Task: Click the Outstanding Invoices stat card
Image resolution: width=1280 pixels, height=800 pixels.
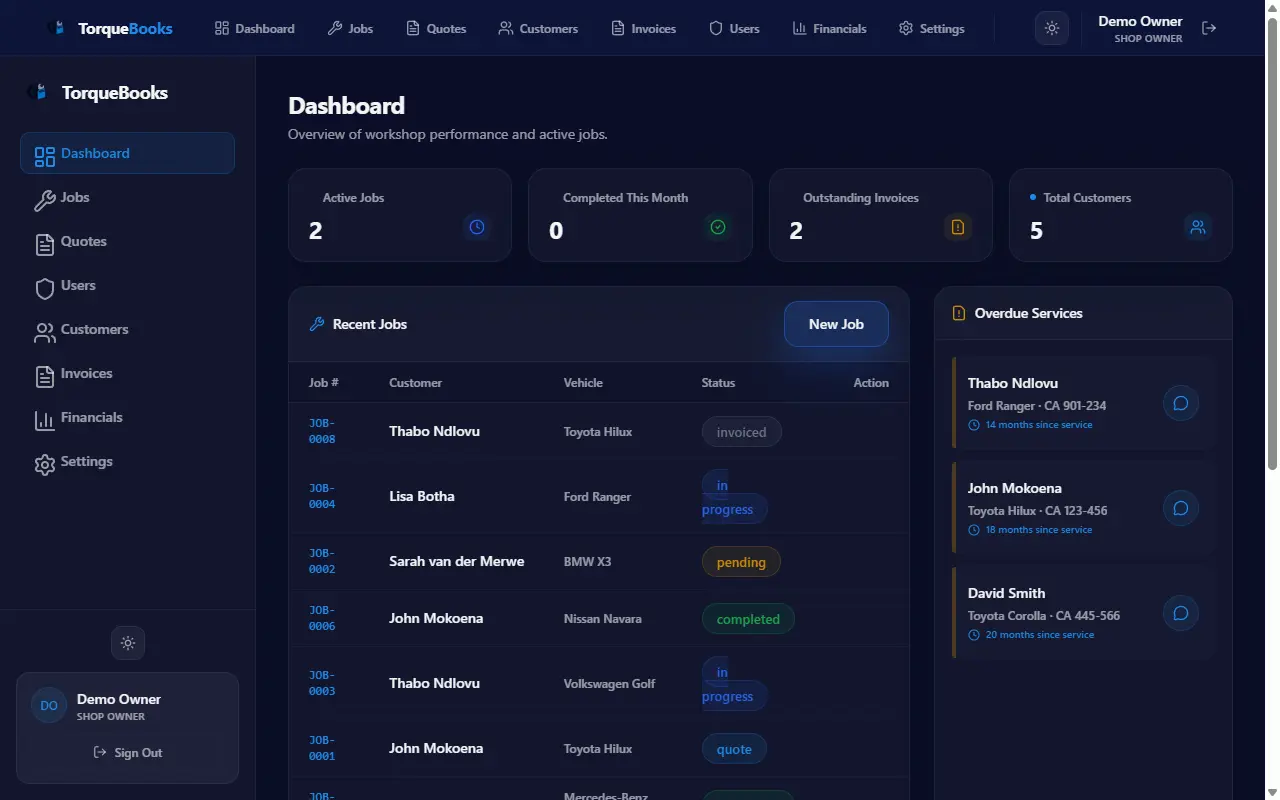Action: point(881,215)
